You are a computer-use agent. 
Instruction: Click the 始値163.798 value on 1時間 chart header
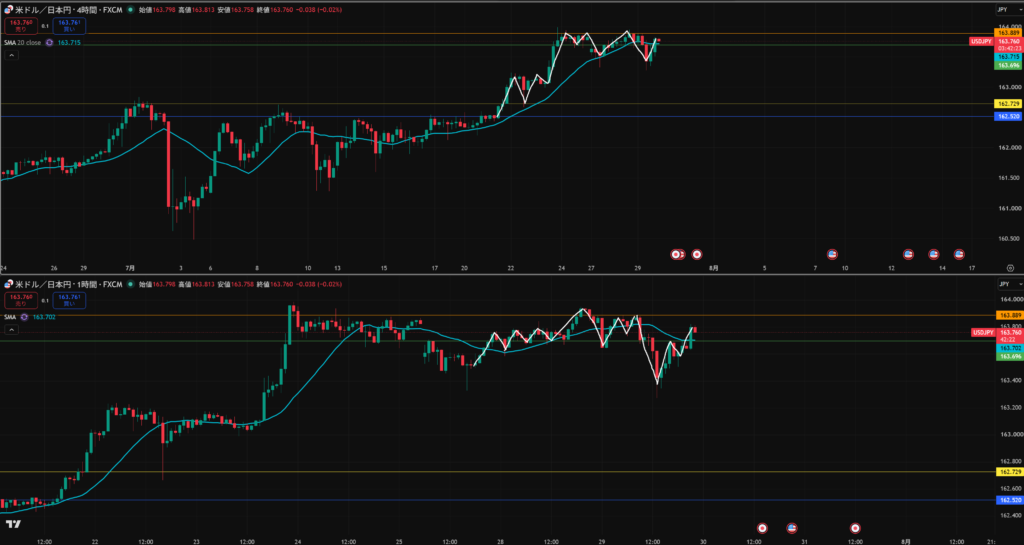pyautogui.click(x=157, y=284)
